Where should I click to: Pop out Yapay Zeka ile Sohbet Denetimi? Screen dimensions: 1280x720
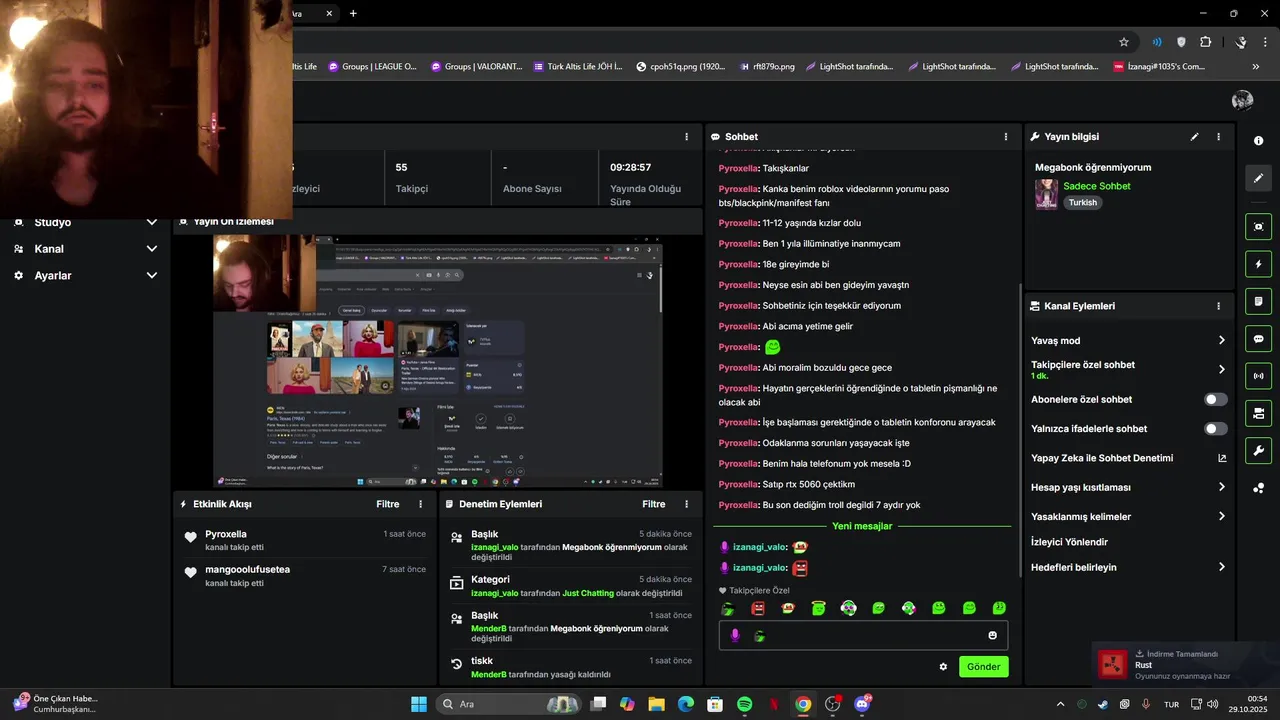[x=1222, y=458]
